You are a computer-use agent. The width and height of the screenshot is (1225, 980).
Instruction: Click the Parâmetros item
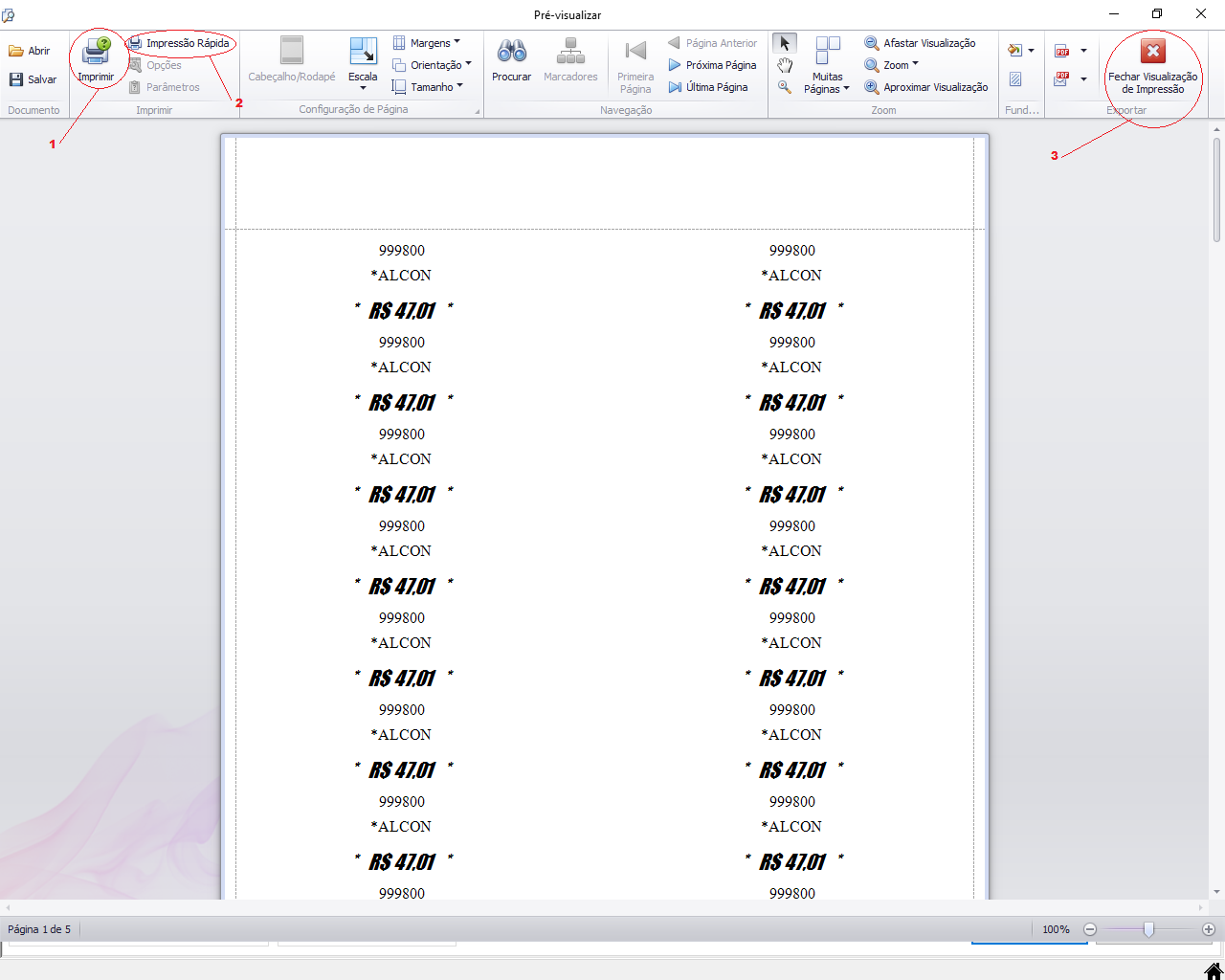pos(165,87)
